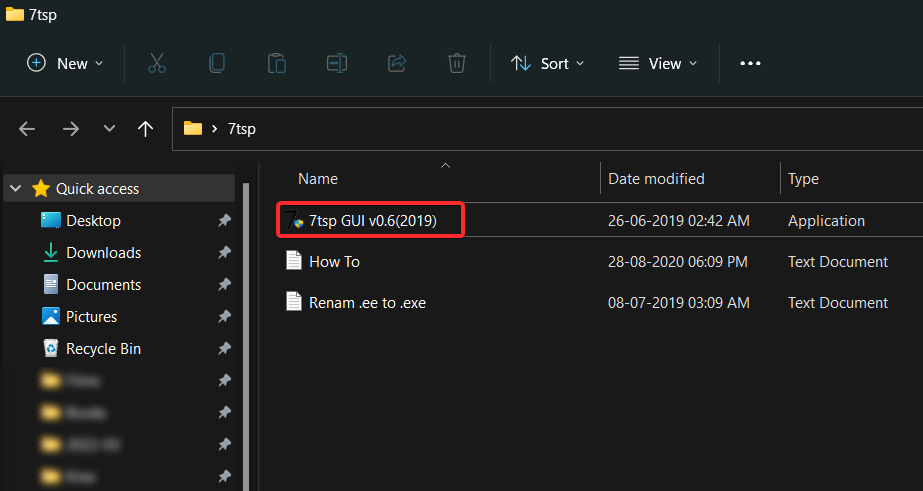
Task: Open Recycle Bin in sidebar
Action: click(x=103, y=349)
